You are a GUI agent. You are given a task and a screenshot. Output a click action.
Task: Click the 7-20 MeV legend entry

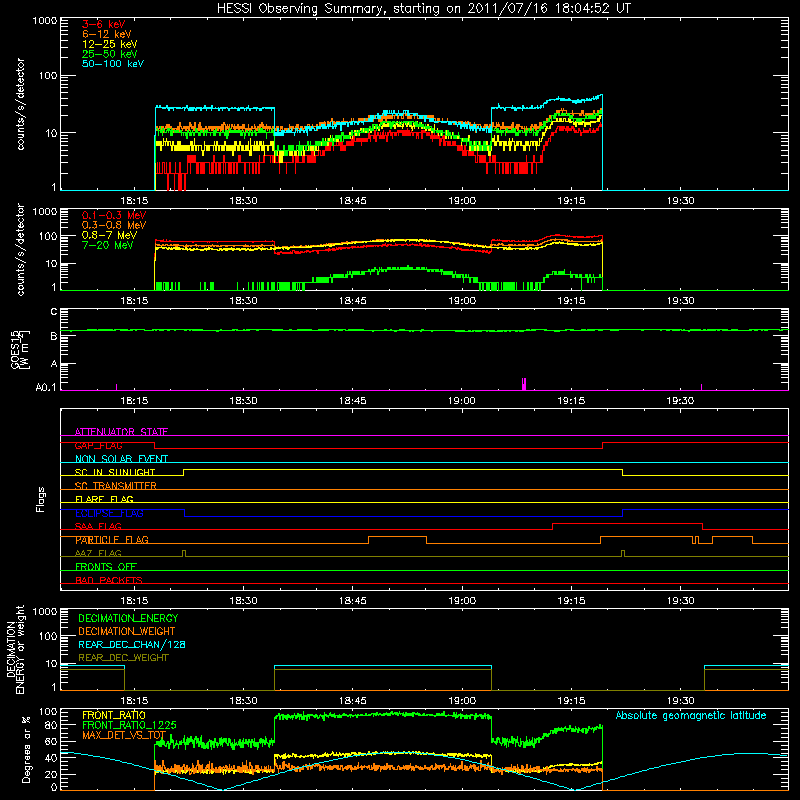pyautogui.click(x=108, y=245)
